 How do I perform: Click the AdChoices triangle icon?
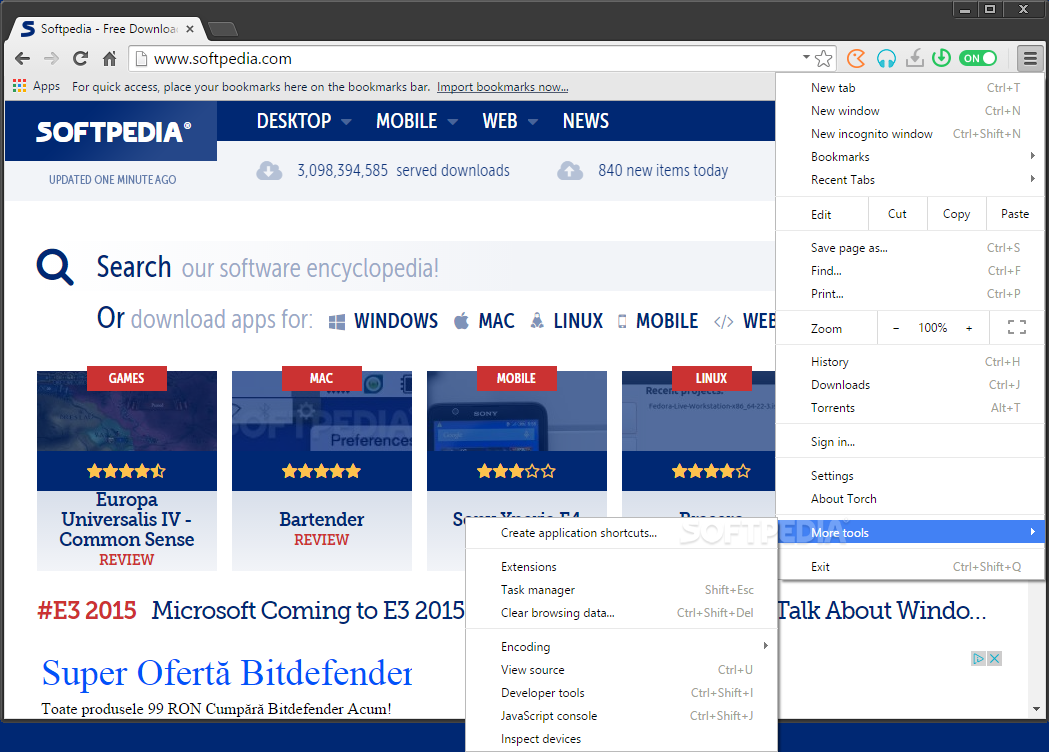tap(979, 658)
